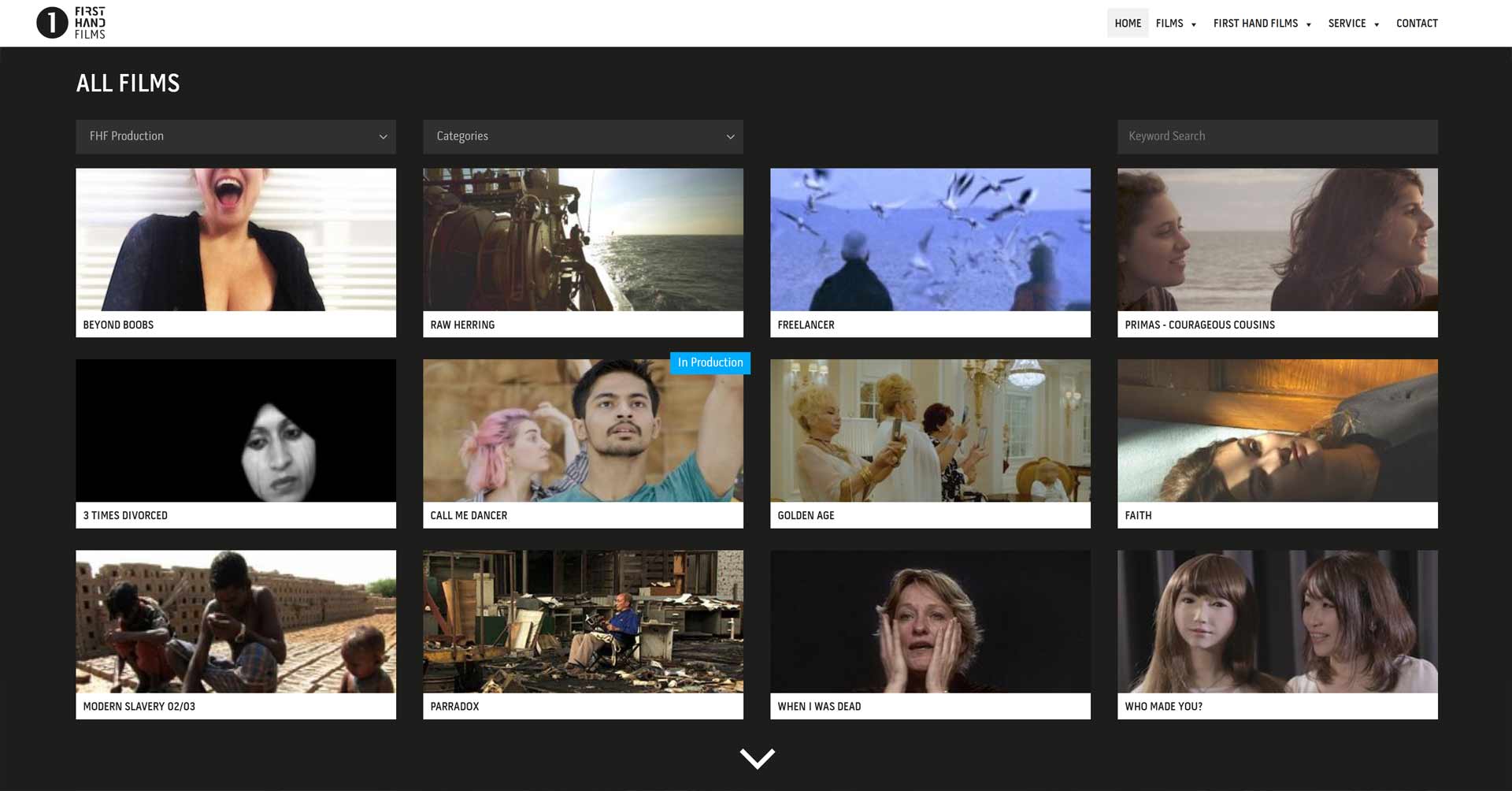Viewport: 1512px width, 791px height.
Task: Open the First Hand Films logo
Action: tap(71, 23)
